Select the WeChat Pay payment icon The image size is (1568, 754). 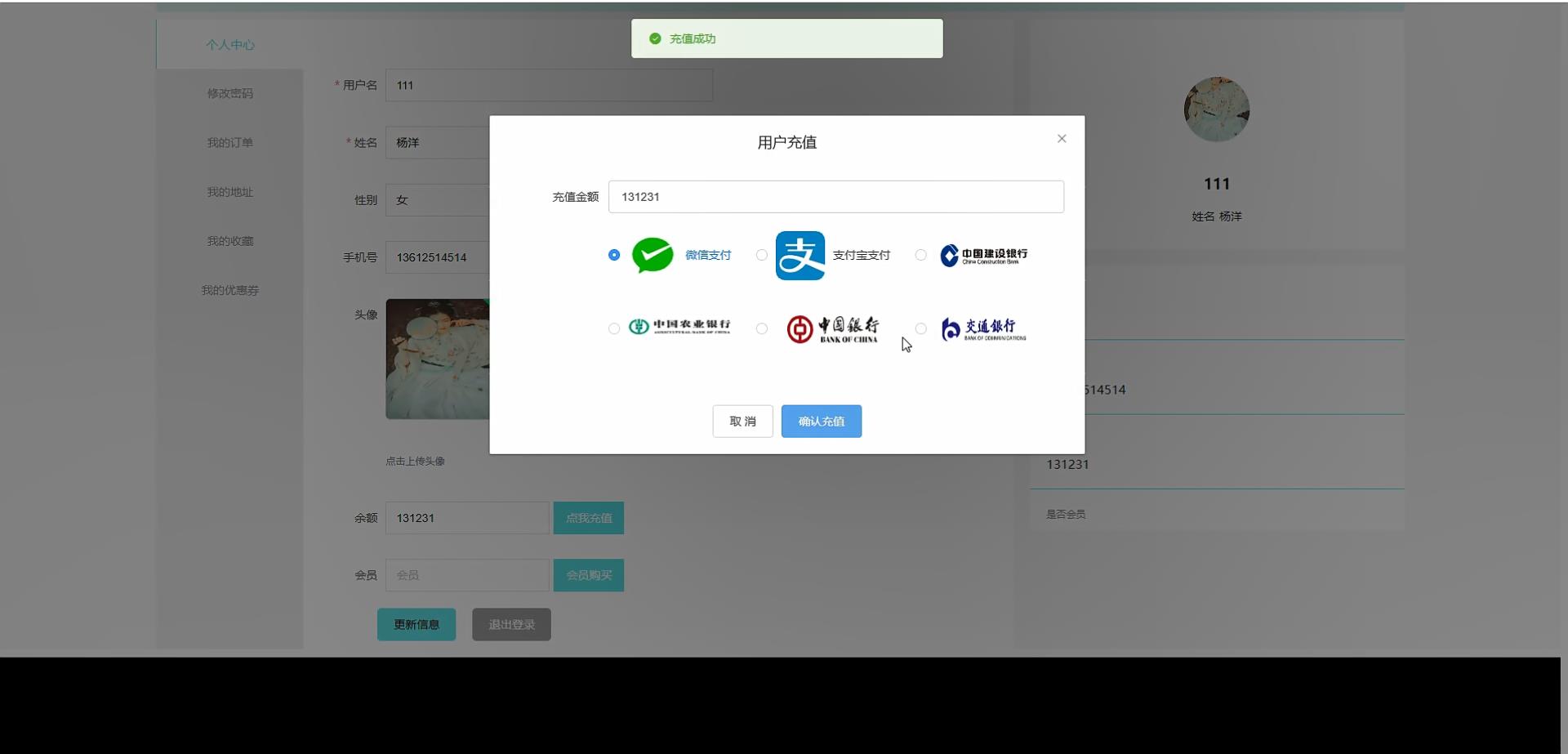pos(652,255)
